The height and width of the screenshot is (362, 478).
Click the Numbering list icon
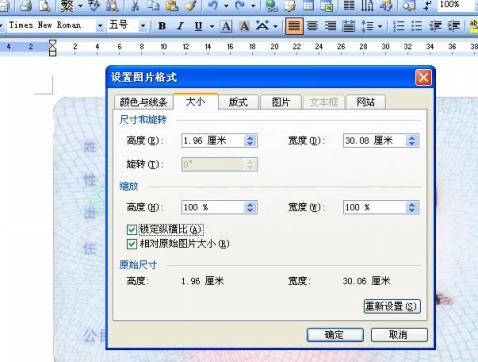399,26
